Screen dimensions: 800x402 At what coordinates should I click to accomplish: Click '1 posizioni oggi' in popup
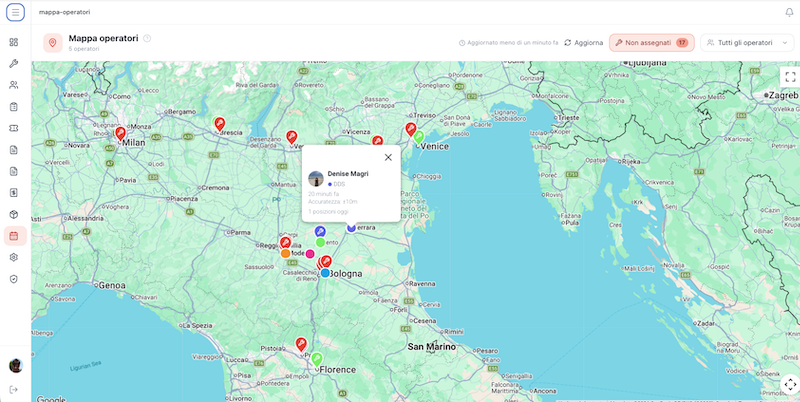point(328,211)
